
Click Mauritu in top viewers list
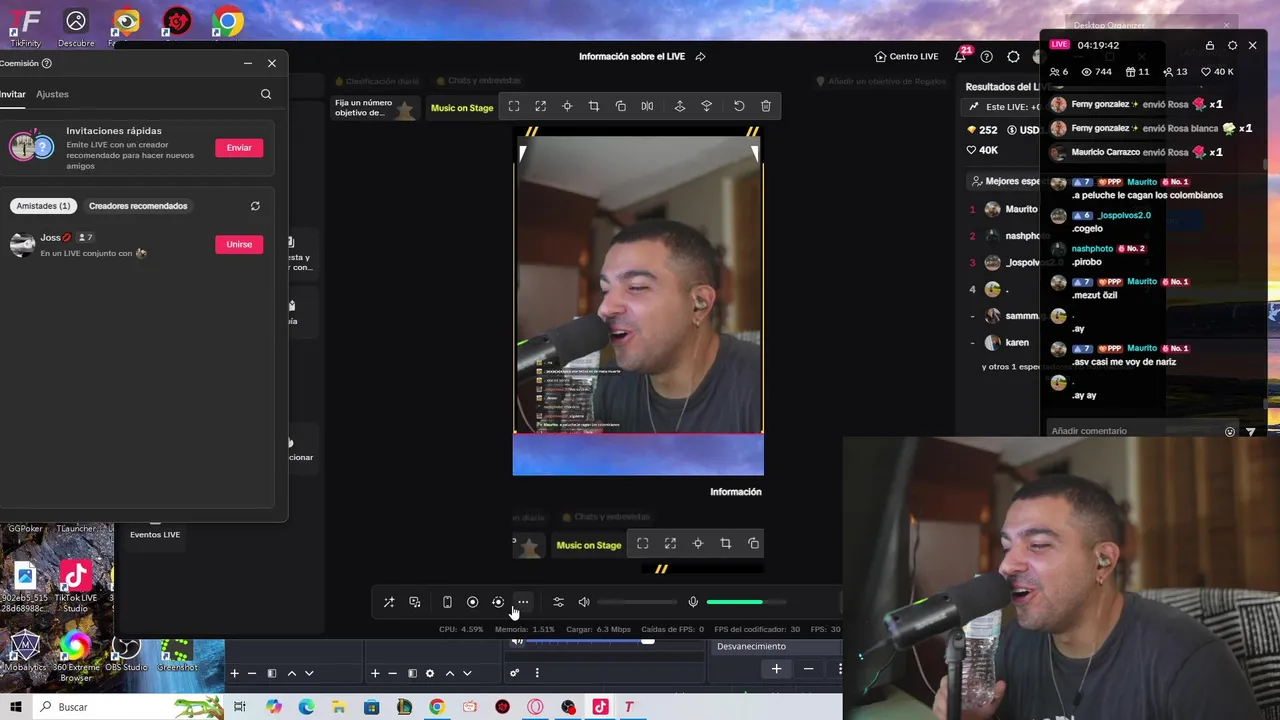pos(1021,209)
